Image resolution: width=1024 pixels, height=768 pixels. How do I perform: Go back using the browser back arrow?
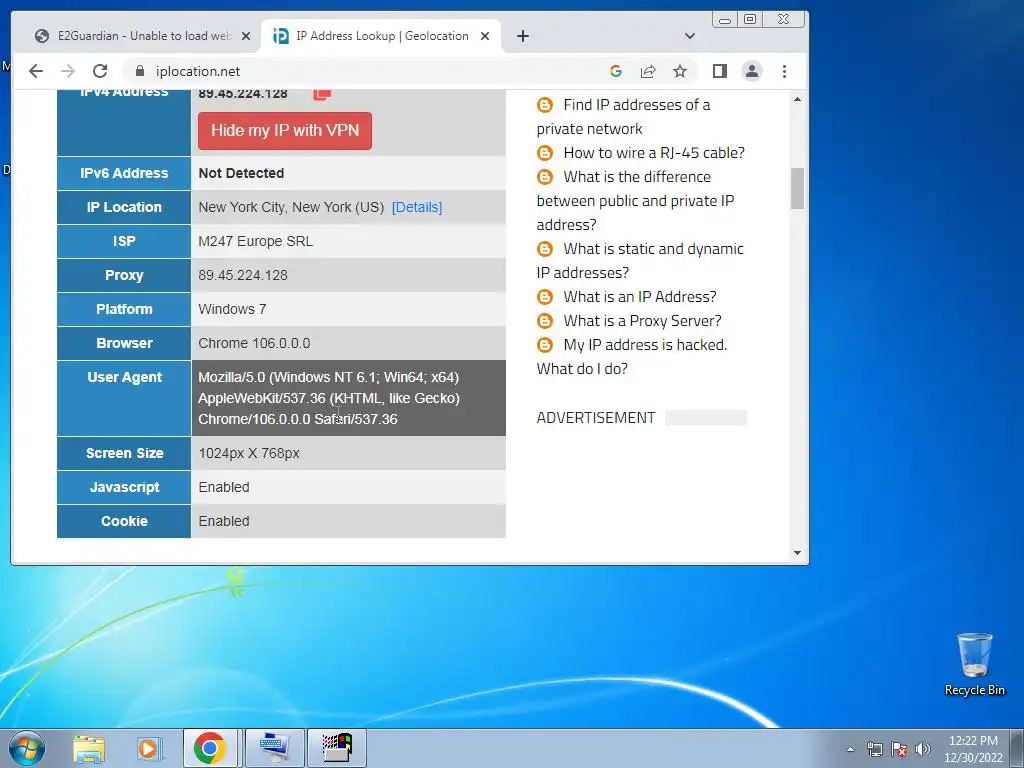click(x=36, y=71)
